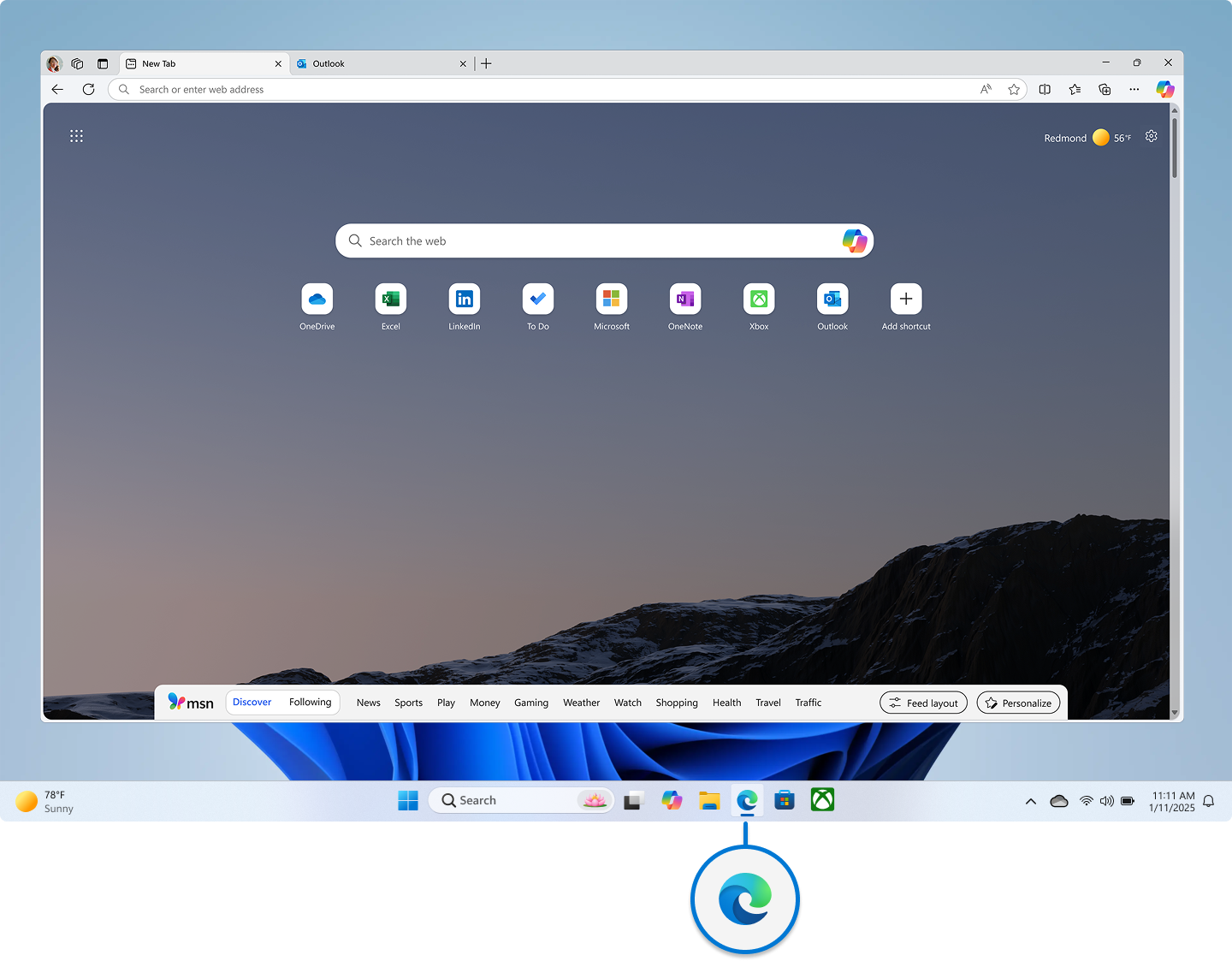Viewport: 1232px width, 961px height.
Task: Launch the Xbox quick link
Action: tap(759, 299)
